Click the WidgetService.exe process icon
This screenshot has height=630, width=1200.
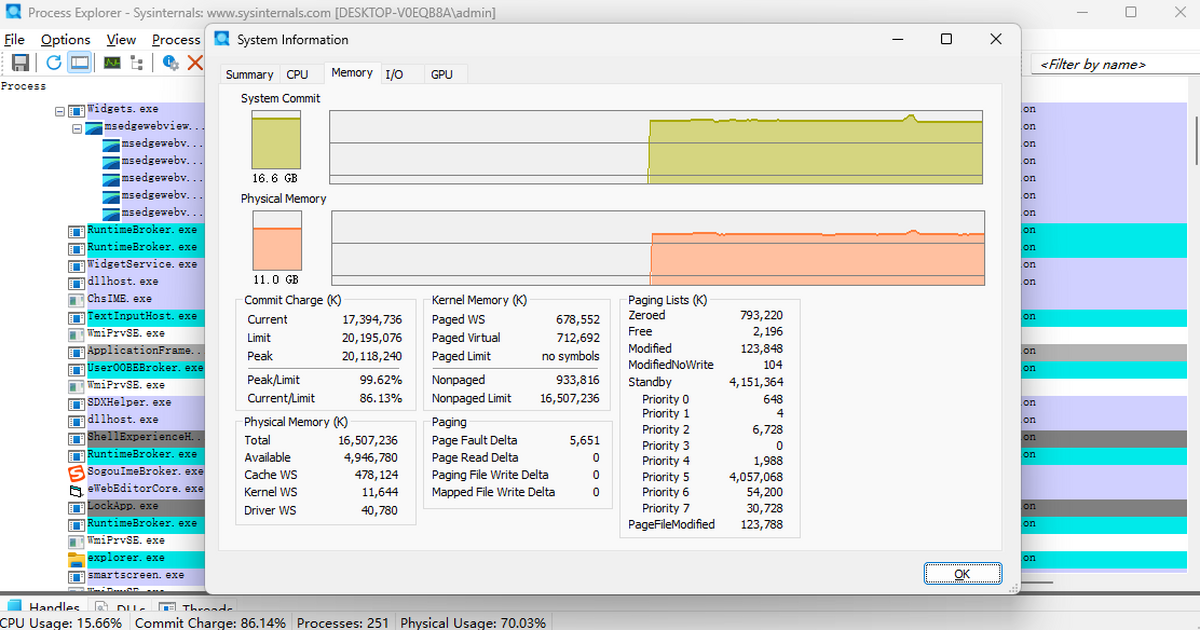(x=76, y=265)
